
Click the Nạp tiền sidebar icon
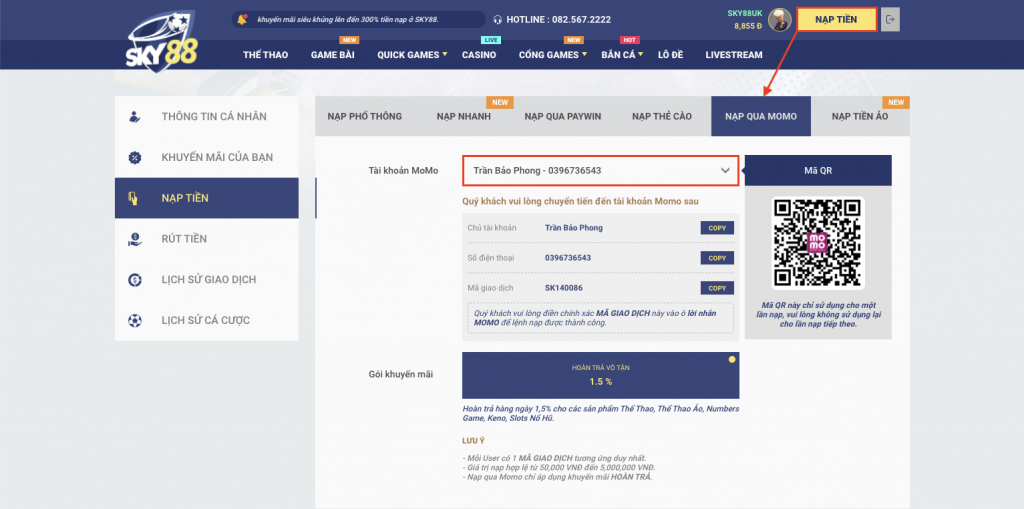pos(135,198)
